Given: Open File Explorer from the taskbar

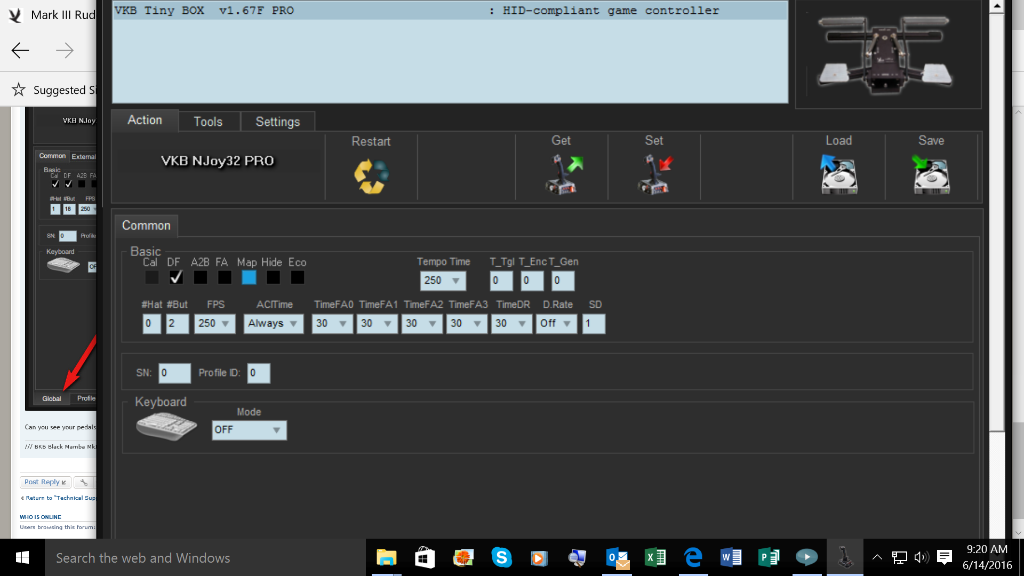Looking at the screenshot, I should tap(386, 558).
